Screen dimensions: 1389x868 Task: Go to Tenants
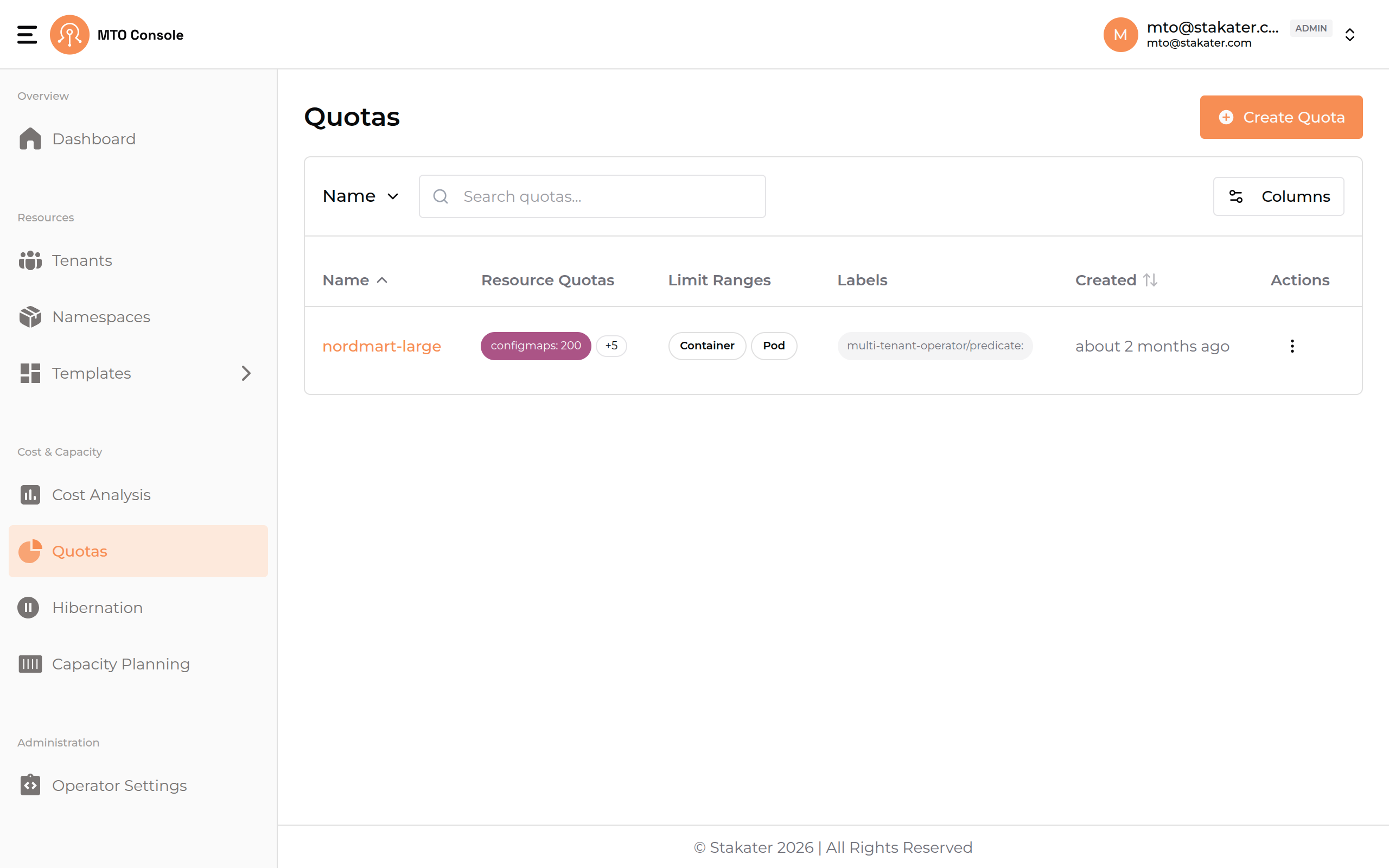[x=138, y=260]
